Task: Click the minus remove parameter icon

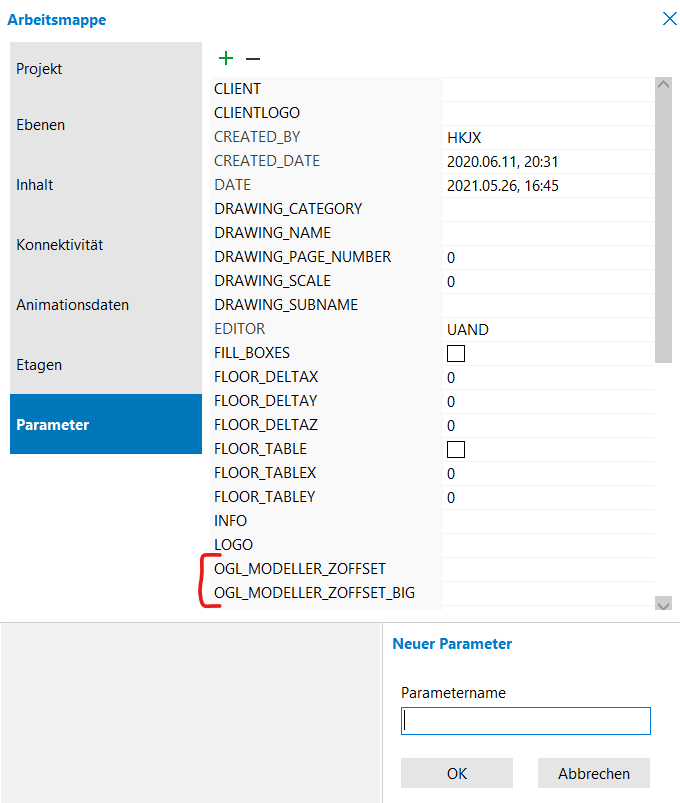Action: pyautogui.click(x=253, y=59)
